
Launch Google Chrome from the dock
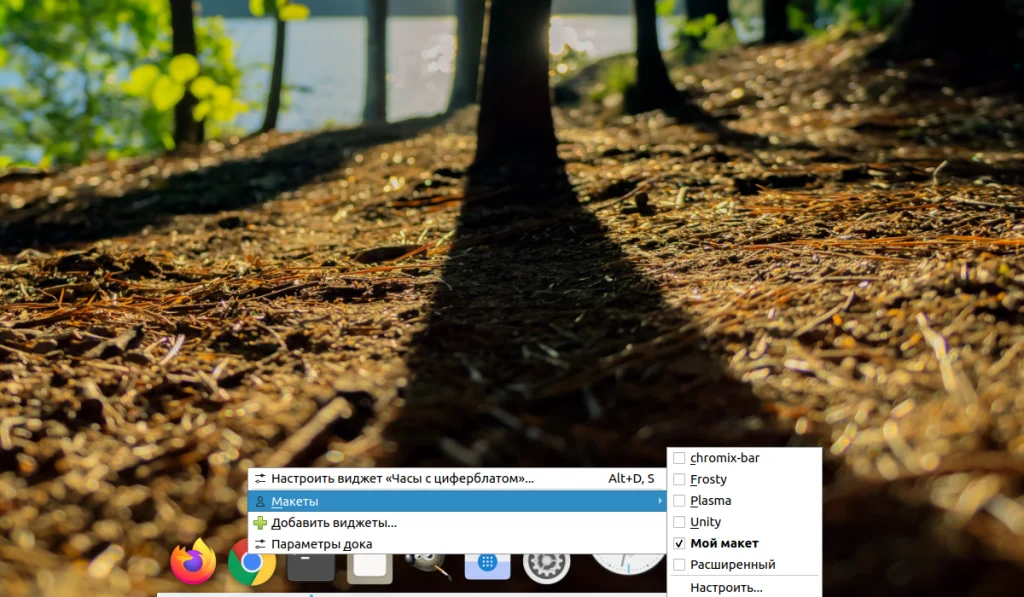(x=252, y=565)
